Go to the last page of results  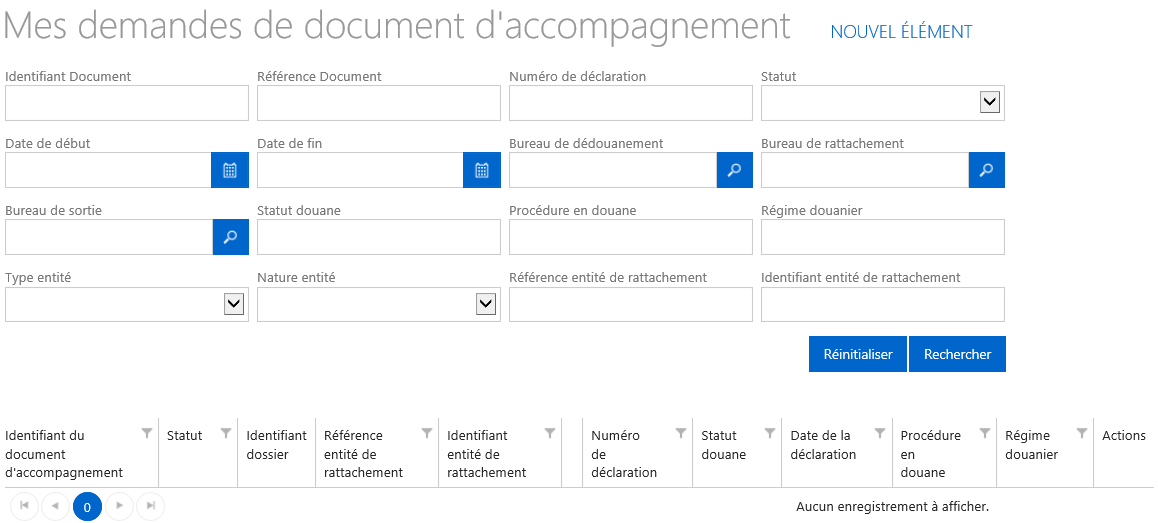click(x=151, y=506)
